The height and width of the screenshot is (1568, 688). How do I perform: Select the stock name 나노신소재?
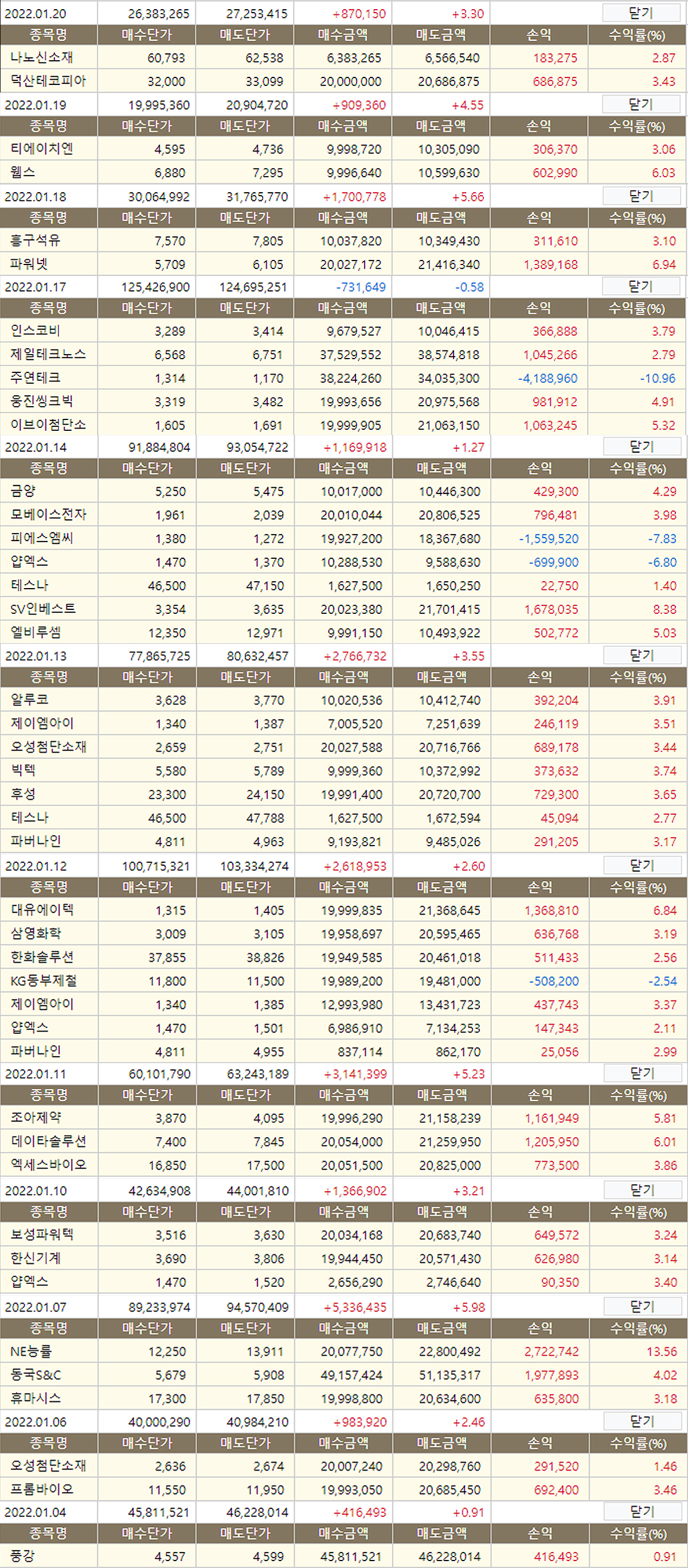coord(41,57)
